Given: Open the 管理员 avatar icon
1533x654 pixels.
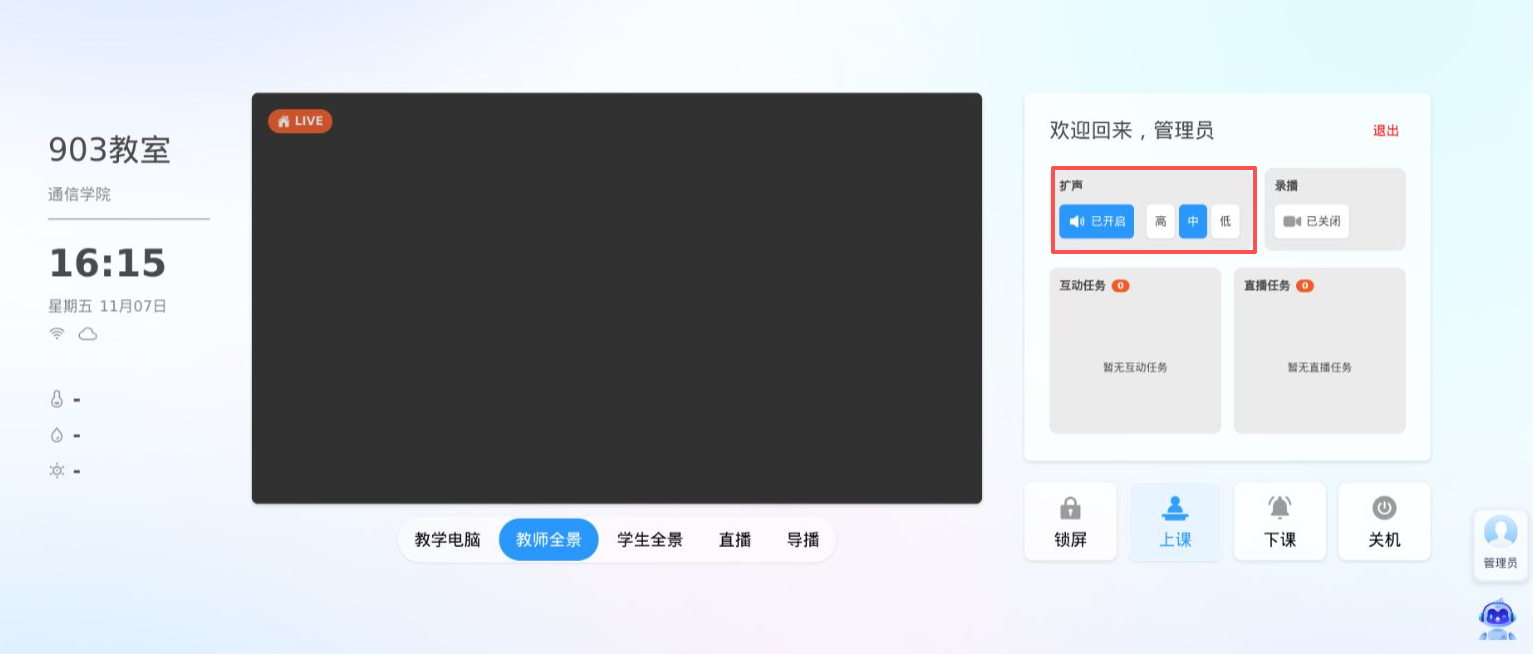Looking at the screenshot, I should 1500,533.
